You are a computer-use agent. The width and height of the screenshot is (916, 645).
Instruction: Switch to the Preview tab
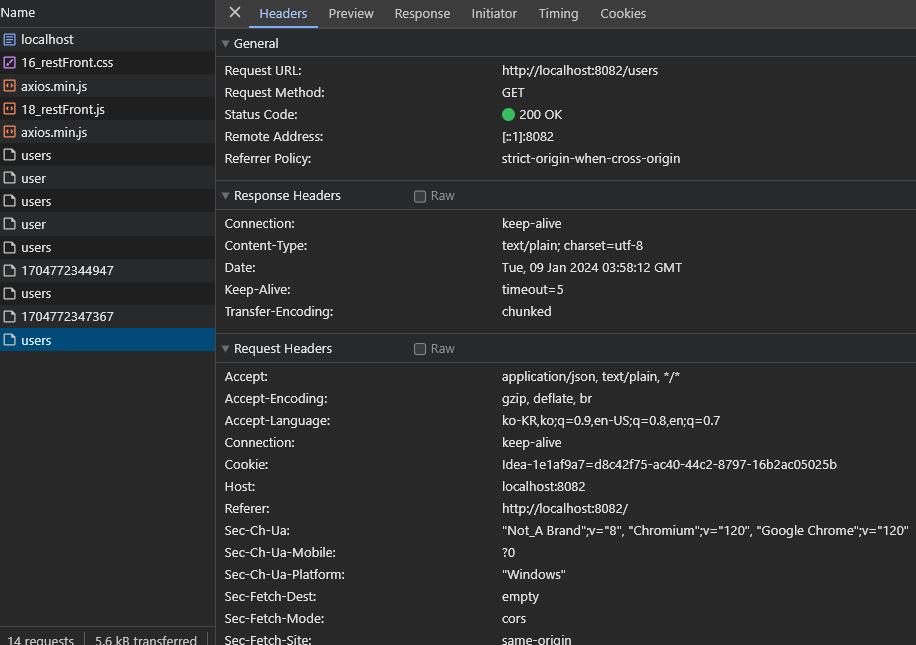(x=351, y=13)
